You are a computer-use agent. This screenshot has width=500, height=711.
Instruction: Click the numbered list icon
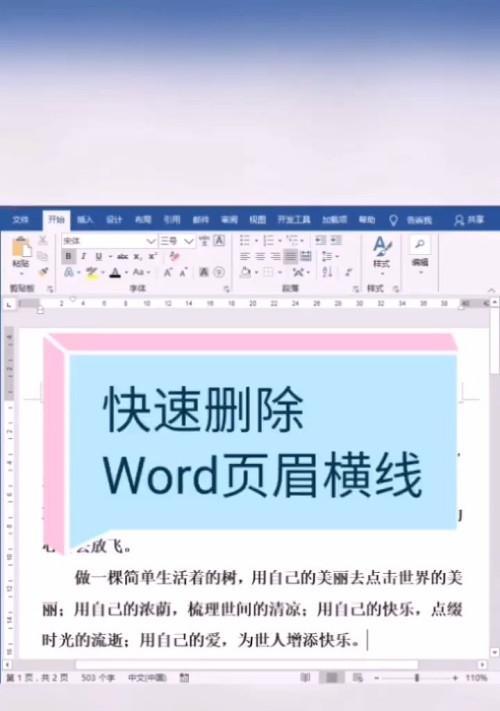(x=268, y=240)
